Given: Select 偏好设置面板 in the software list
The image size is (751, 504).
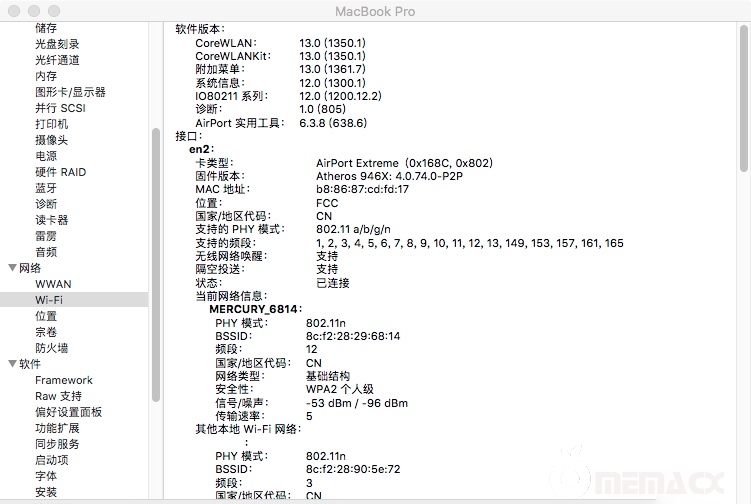Looking at the screenshot, I should (68, 412).
